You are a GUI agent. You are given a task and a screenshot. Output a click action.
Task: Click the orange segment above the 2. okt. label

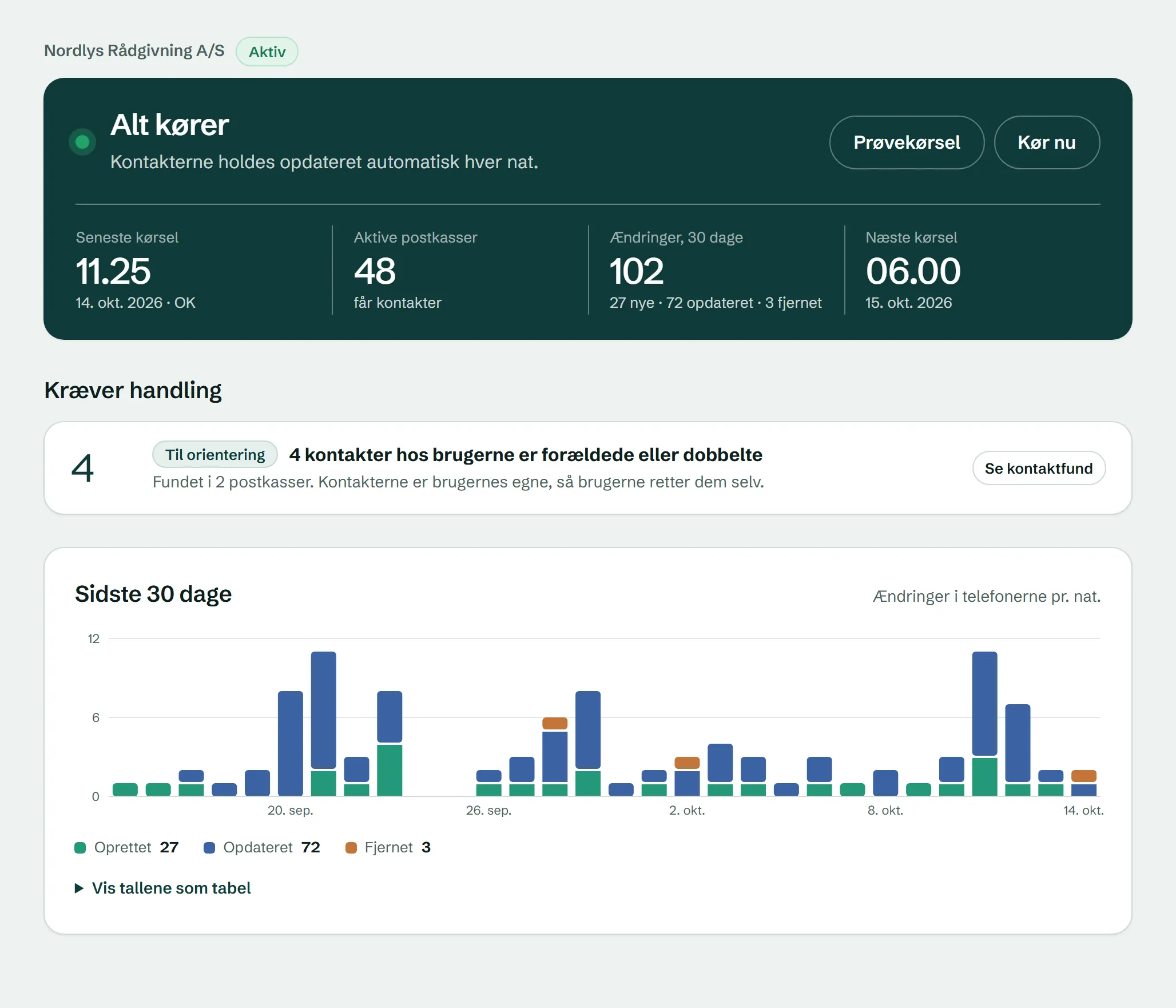(x=687, y=763)
